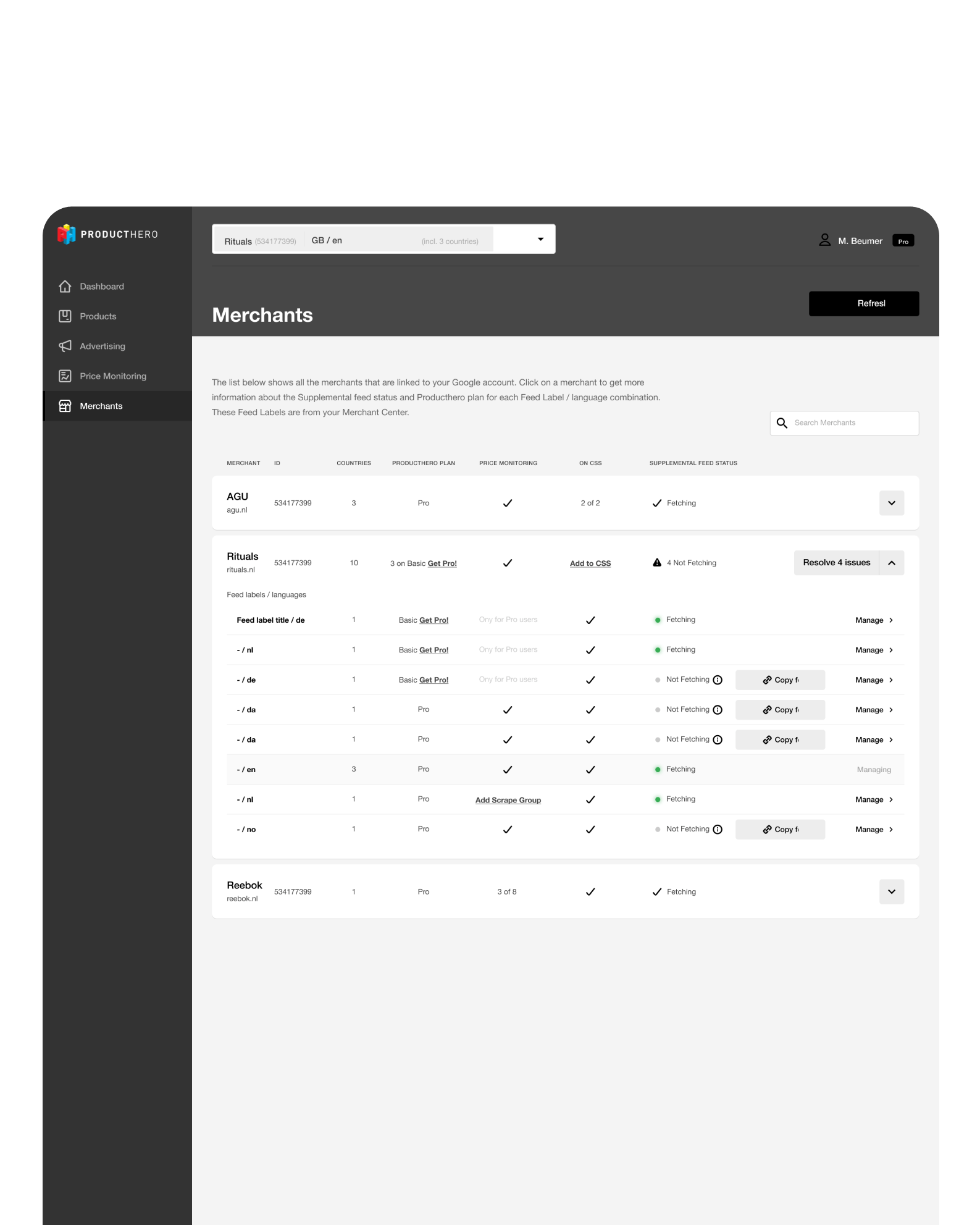Click the search magnifier icon

[782, 423]
